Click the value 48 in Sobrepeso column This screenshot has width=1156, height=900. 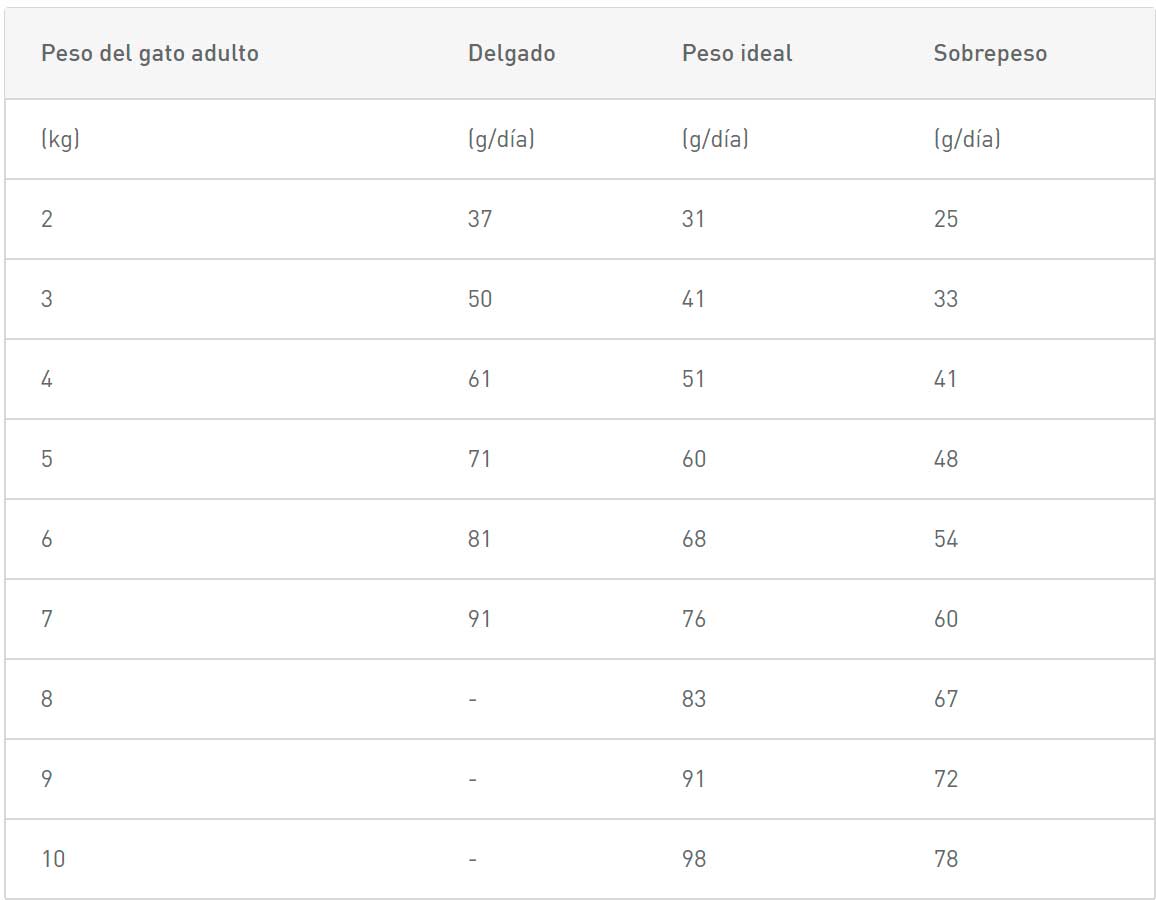[946, 459]
